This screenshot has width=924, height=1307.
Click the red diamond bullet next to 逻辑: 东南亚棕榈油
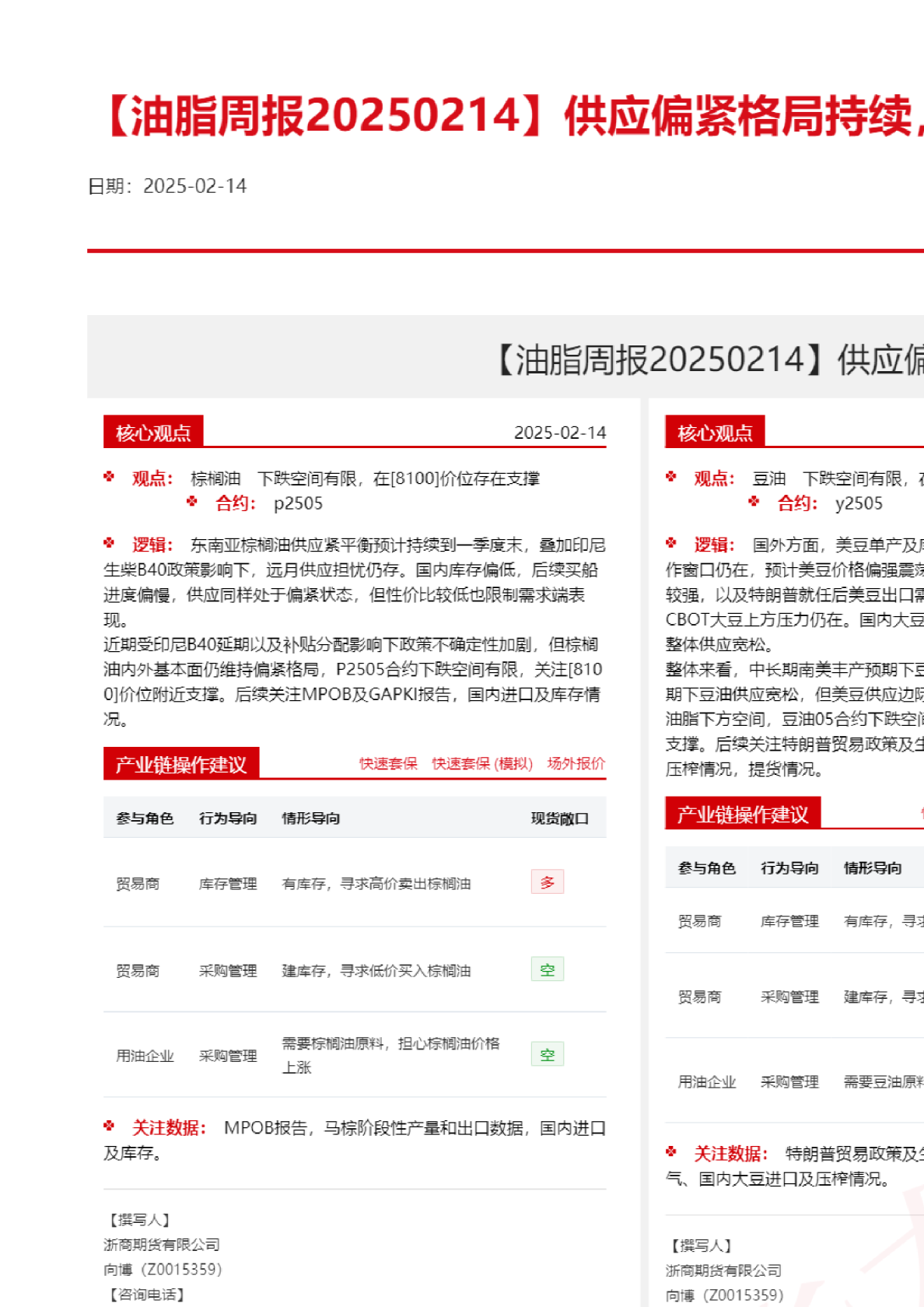pyautogui.click(x=109, y=543)
